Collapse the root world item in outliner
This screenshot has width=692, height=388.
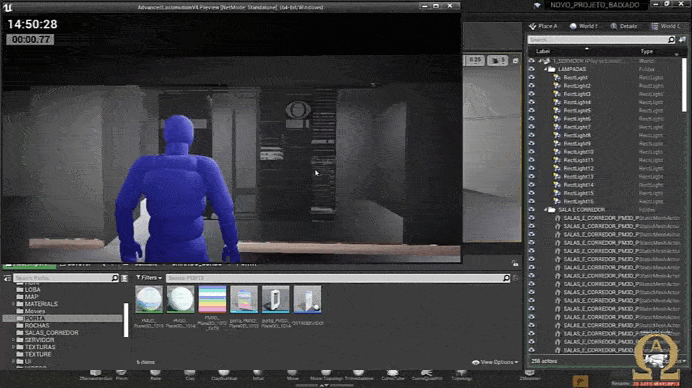540,61
